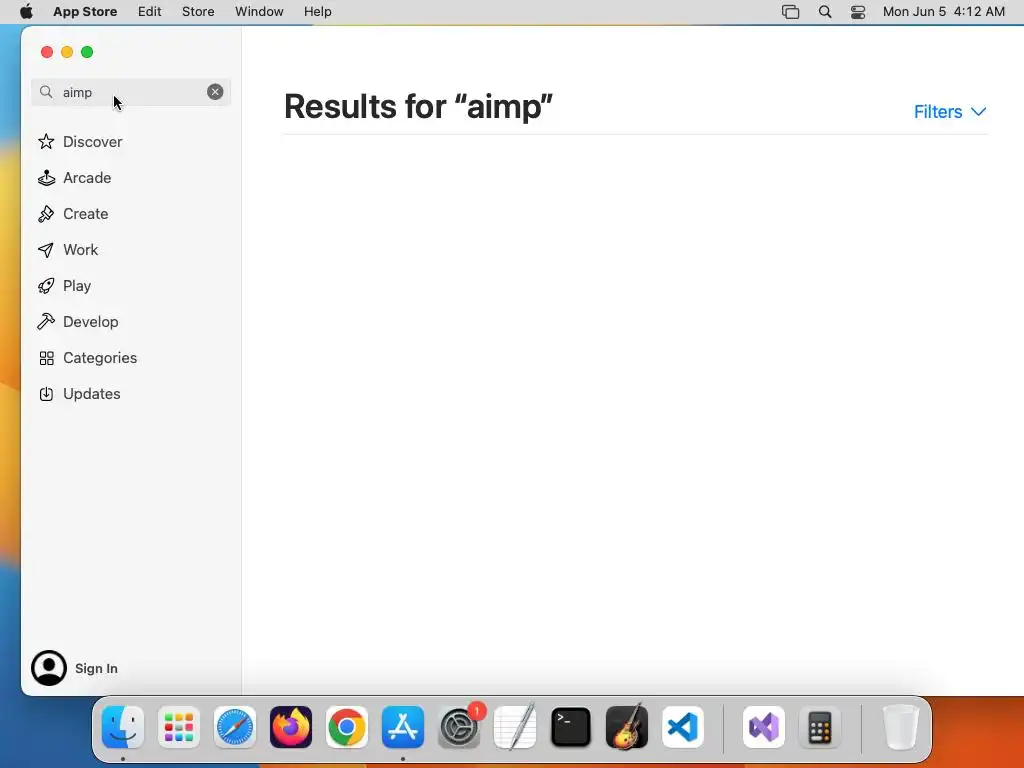The height and width of the screenshot is (768, 1024).
Task: Open the Trash in the Dock
Action: [x=901, y=727]
